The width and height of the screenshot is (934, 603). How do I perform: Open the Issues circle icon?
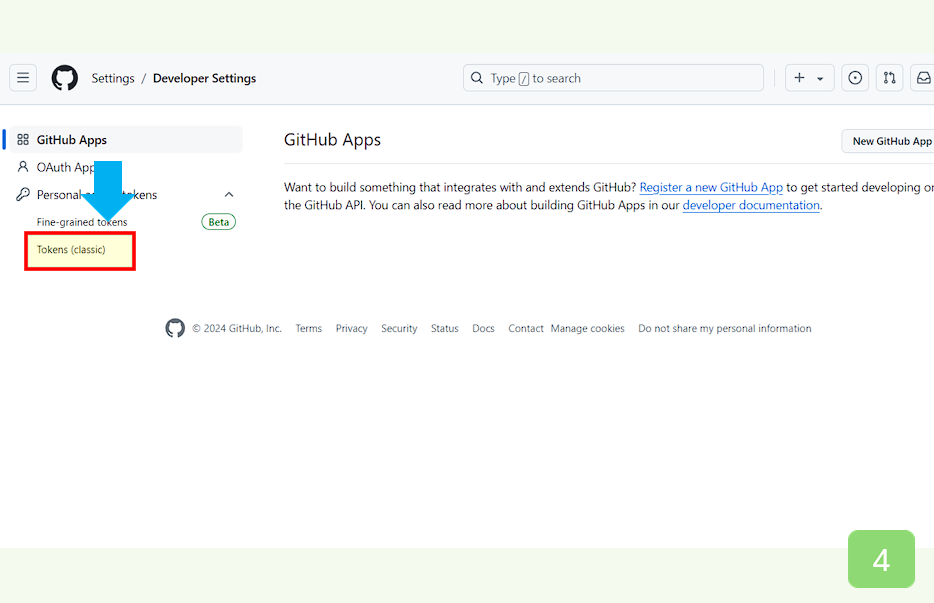click(855, 78)
